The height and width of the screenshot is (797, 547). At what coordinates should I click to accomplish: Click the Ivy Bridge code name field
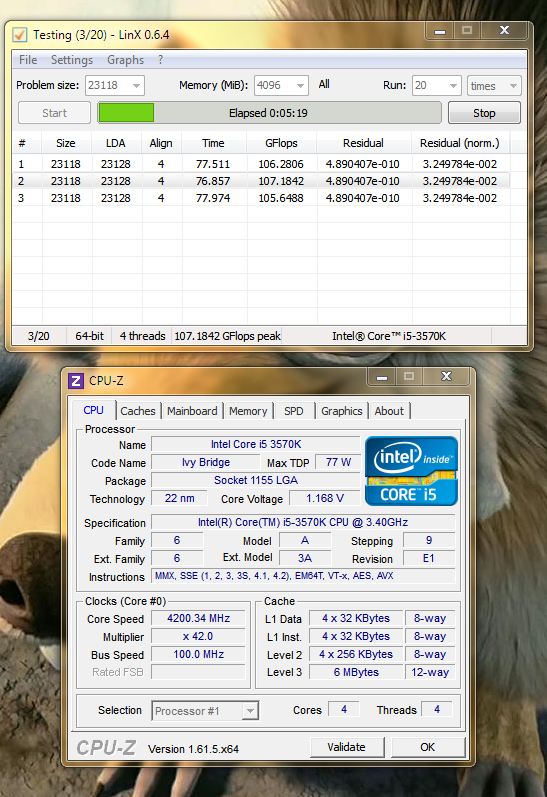[206, 463]
